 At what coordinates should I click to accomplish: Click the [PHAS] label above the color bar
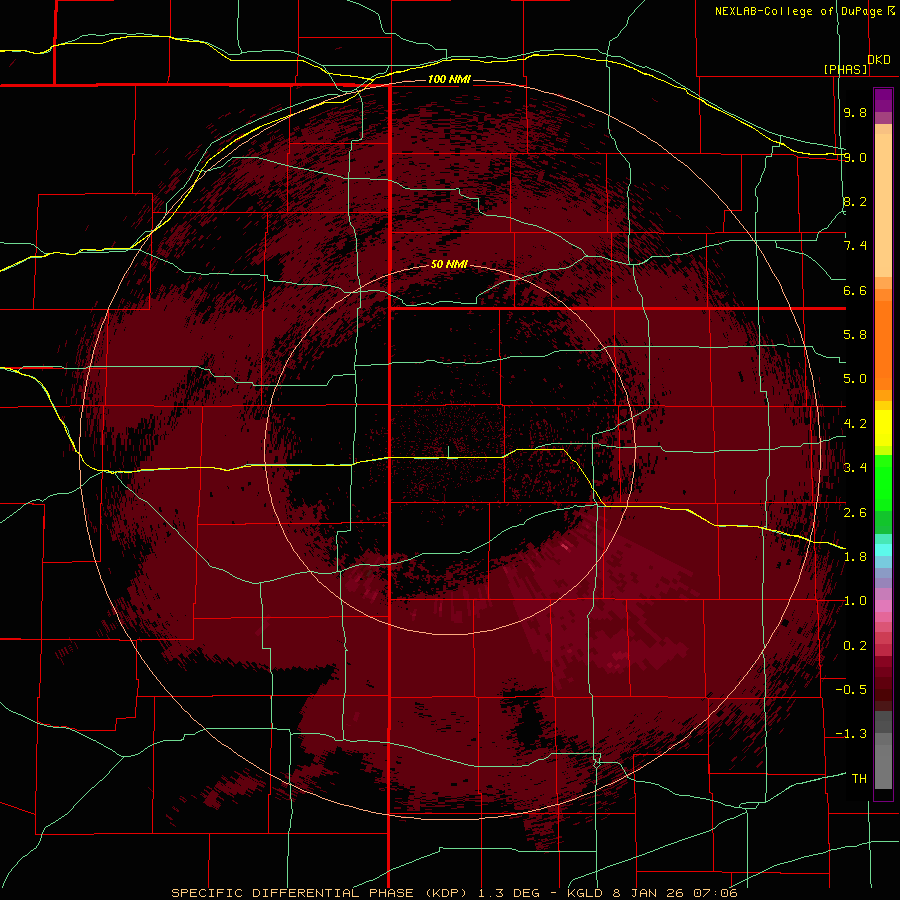(x=845, y=69)
